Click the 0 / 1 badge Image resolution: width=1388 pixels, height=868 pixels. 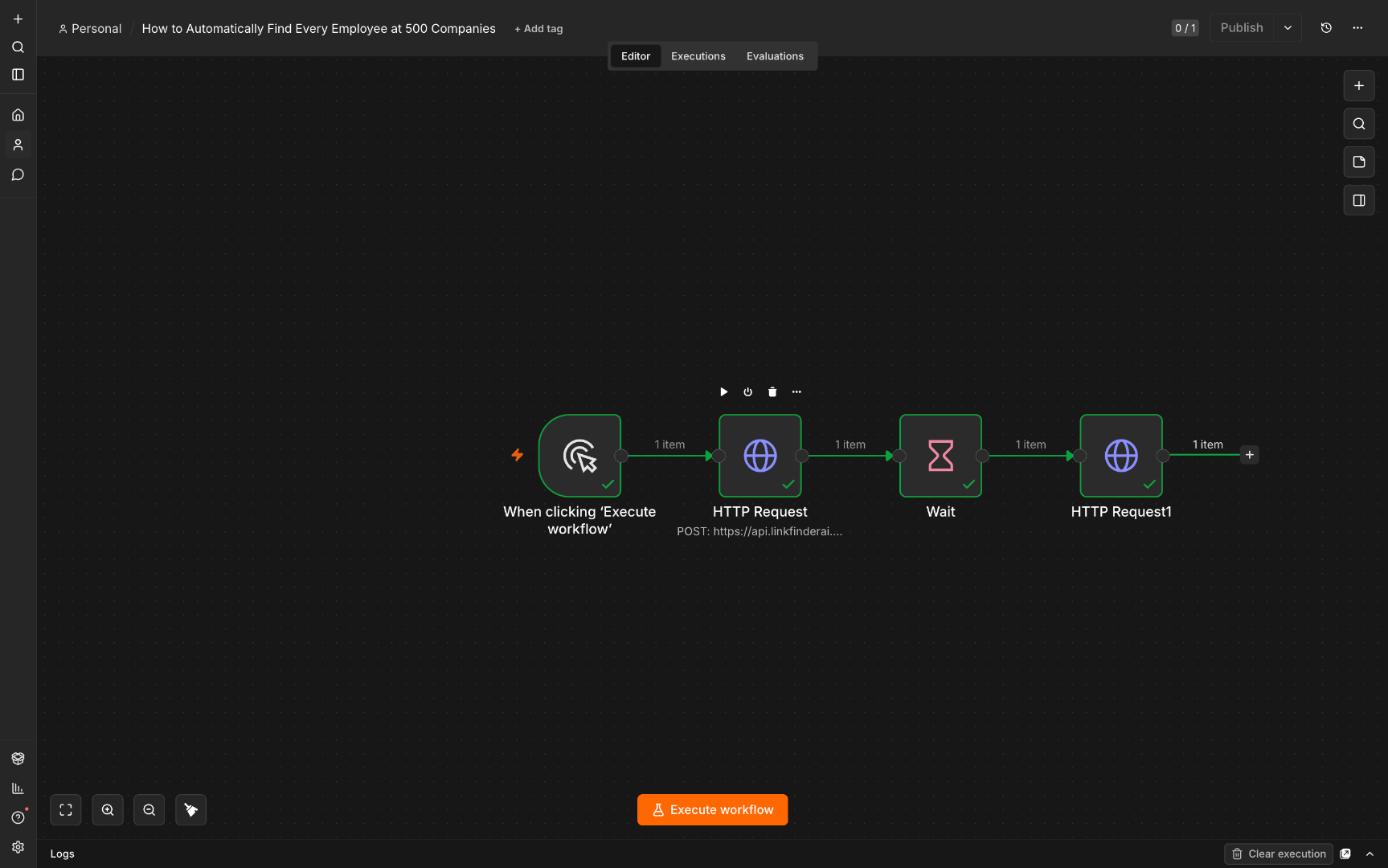1185,28
